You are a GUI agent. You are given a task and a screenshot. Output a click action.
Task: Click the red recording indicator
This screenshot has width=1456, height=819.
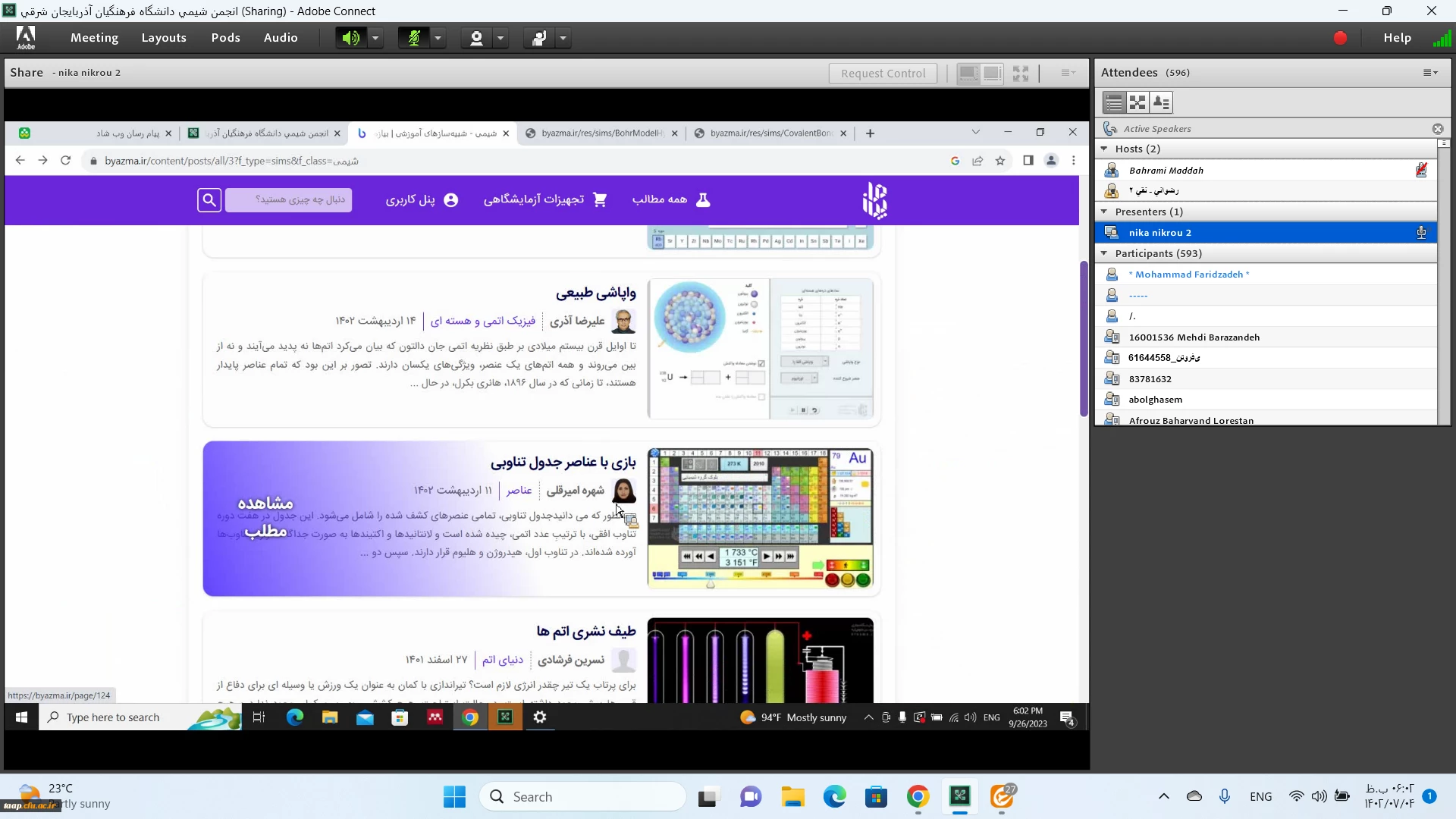(1340, 38)
